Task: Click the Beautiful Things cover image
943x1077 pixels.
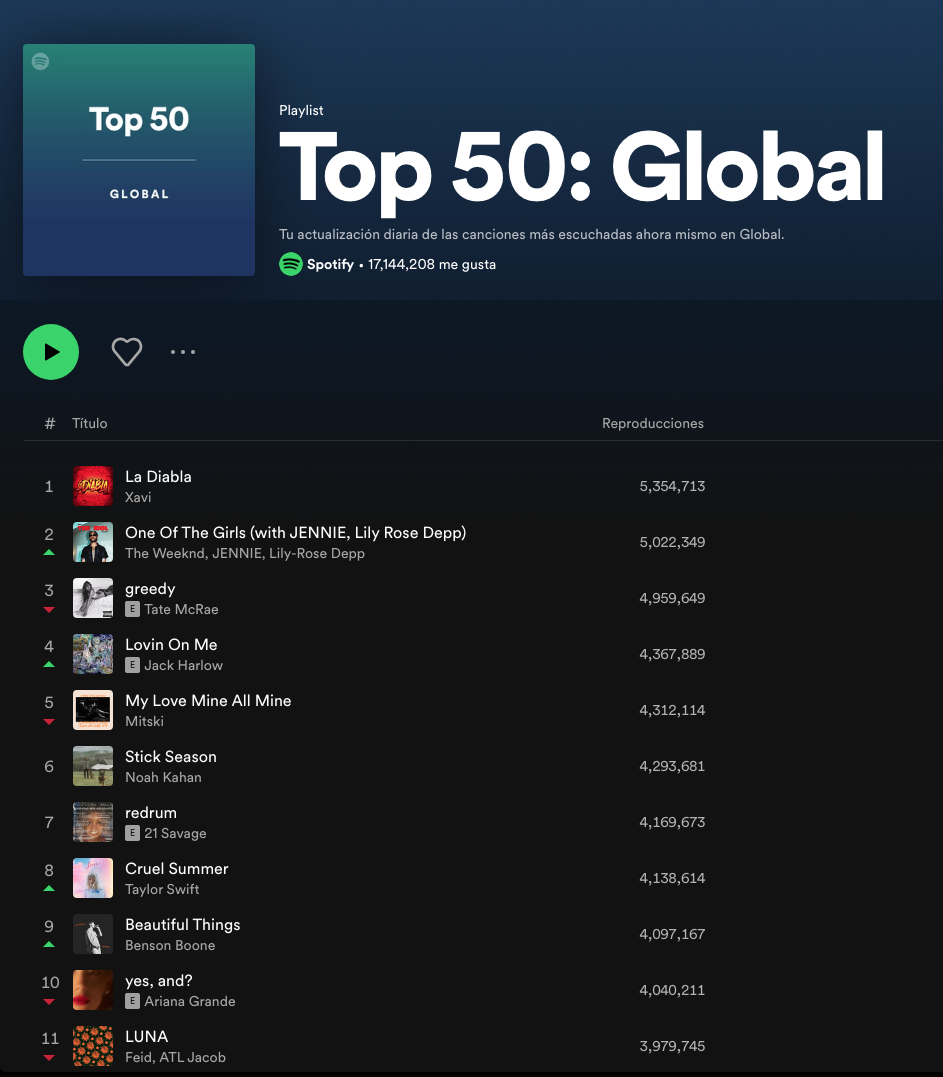Action: point(93,934)
